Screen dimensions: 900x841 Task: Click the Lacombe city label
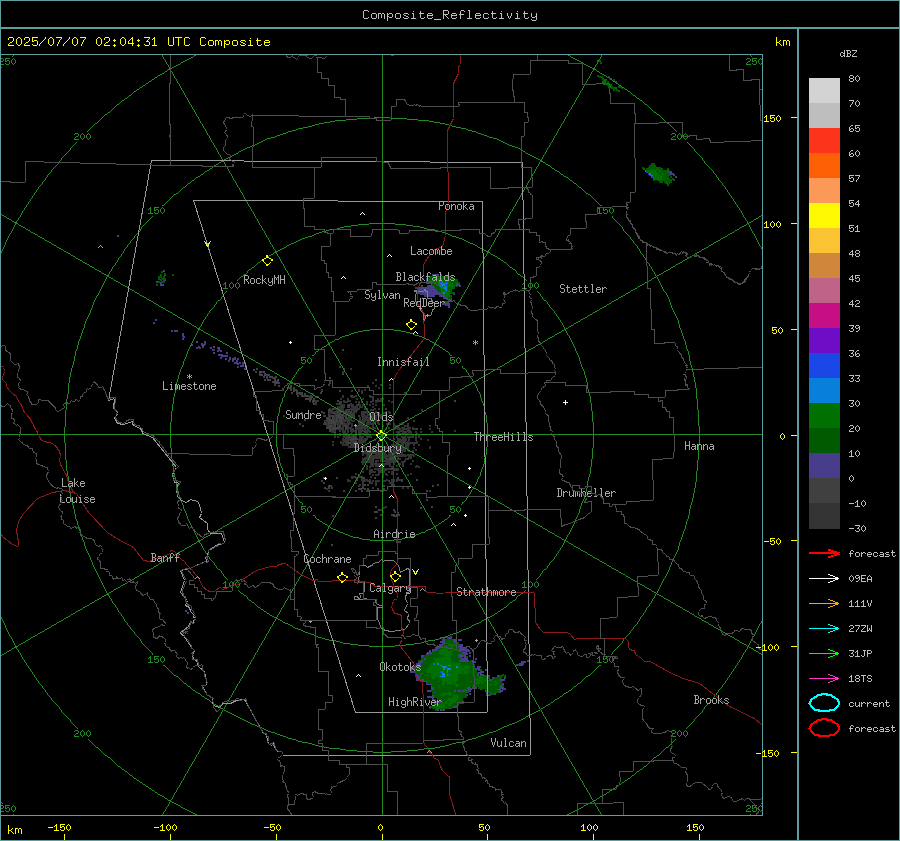click(x=431, y=251)
